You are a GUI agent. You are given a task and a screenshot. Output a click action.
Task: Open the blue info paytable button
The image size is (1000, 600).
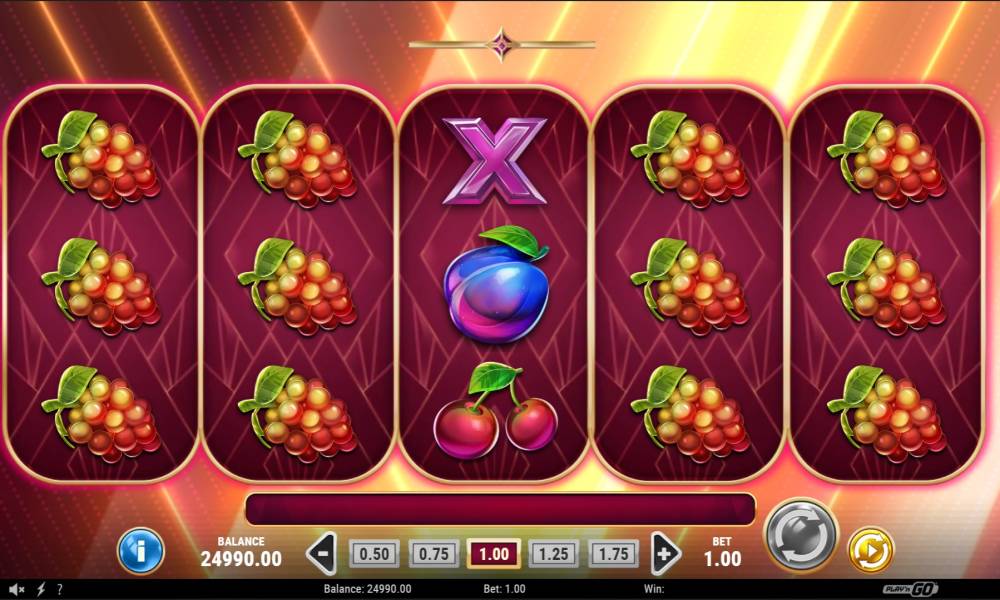[140, 550]
